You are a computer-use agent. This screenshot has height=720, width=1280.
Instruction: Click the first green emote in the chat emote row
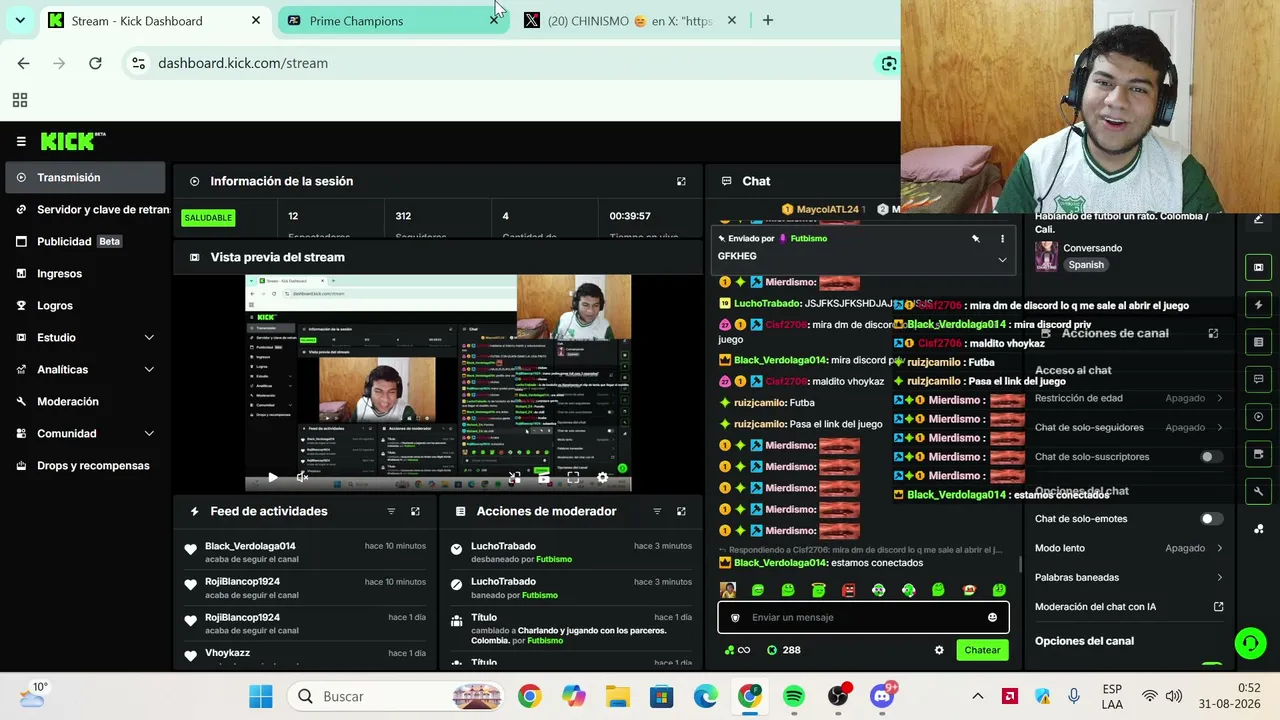pos(758,590)
